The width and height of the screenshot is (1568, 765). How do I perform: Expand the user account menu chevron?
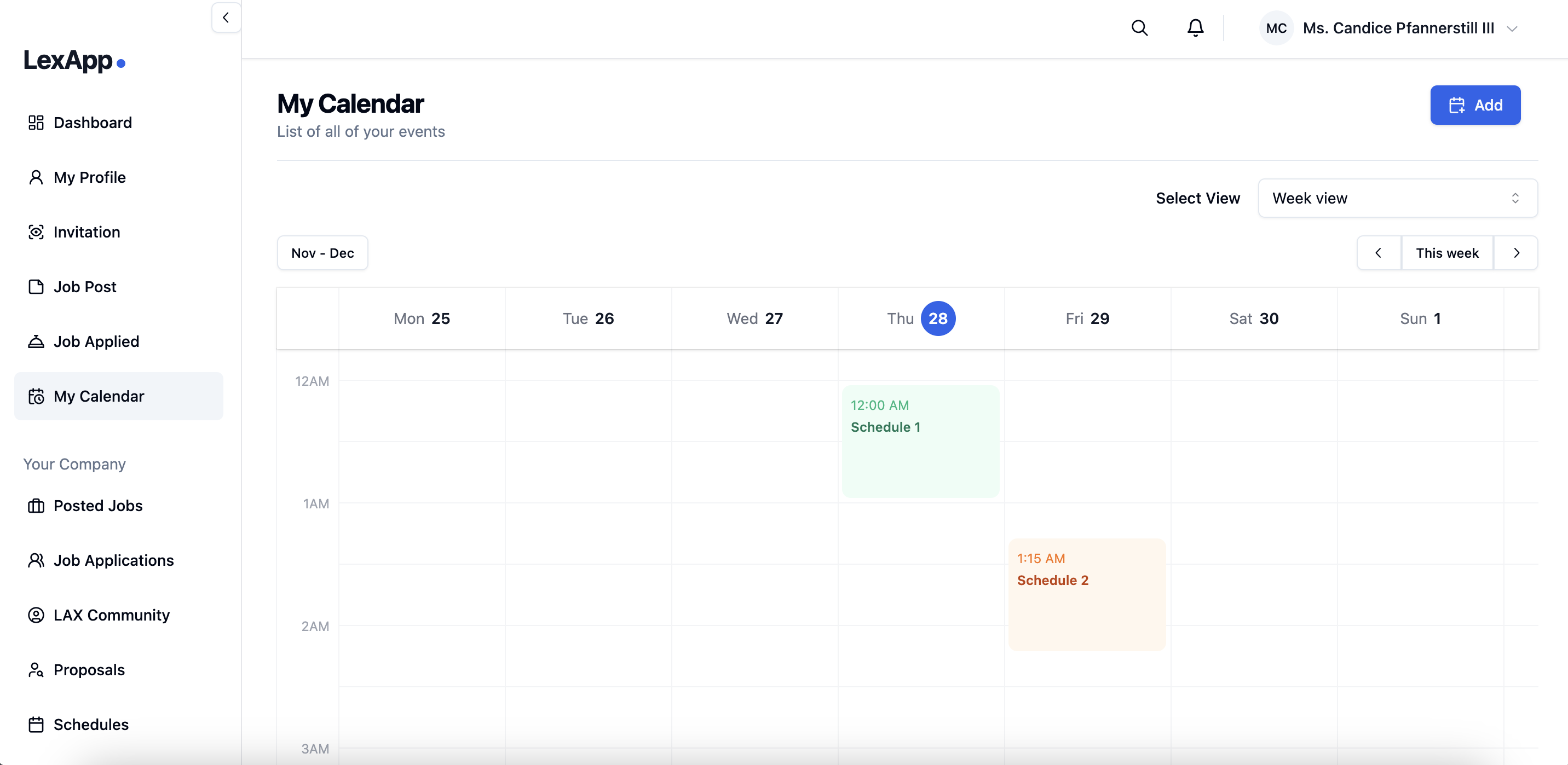tap(1512, 28)
